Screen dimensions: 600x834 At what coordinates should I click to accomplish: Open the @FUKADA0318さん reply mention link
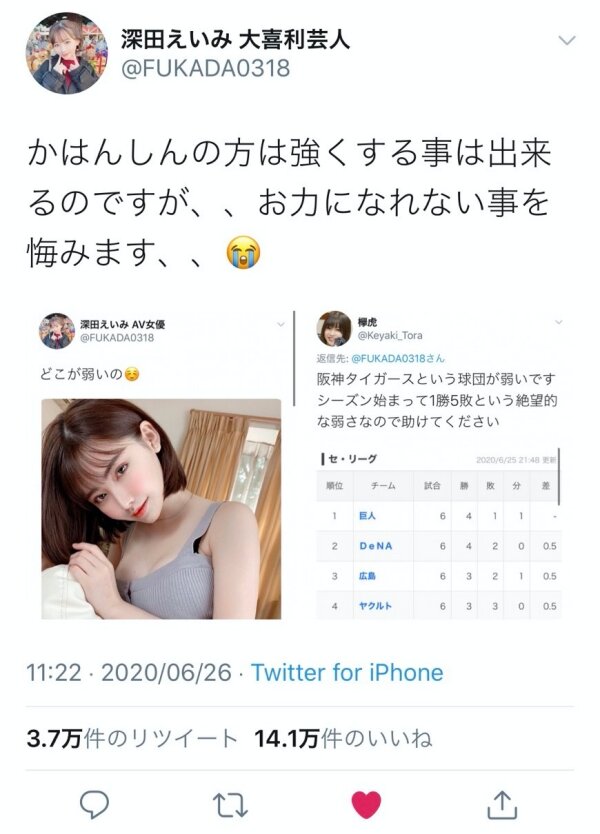pyautogui.click(x=398, y=358)
